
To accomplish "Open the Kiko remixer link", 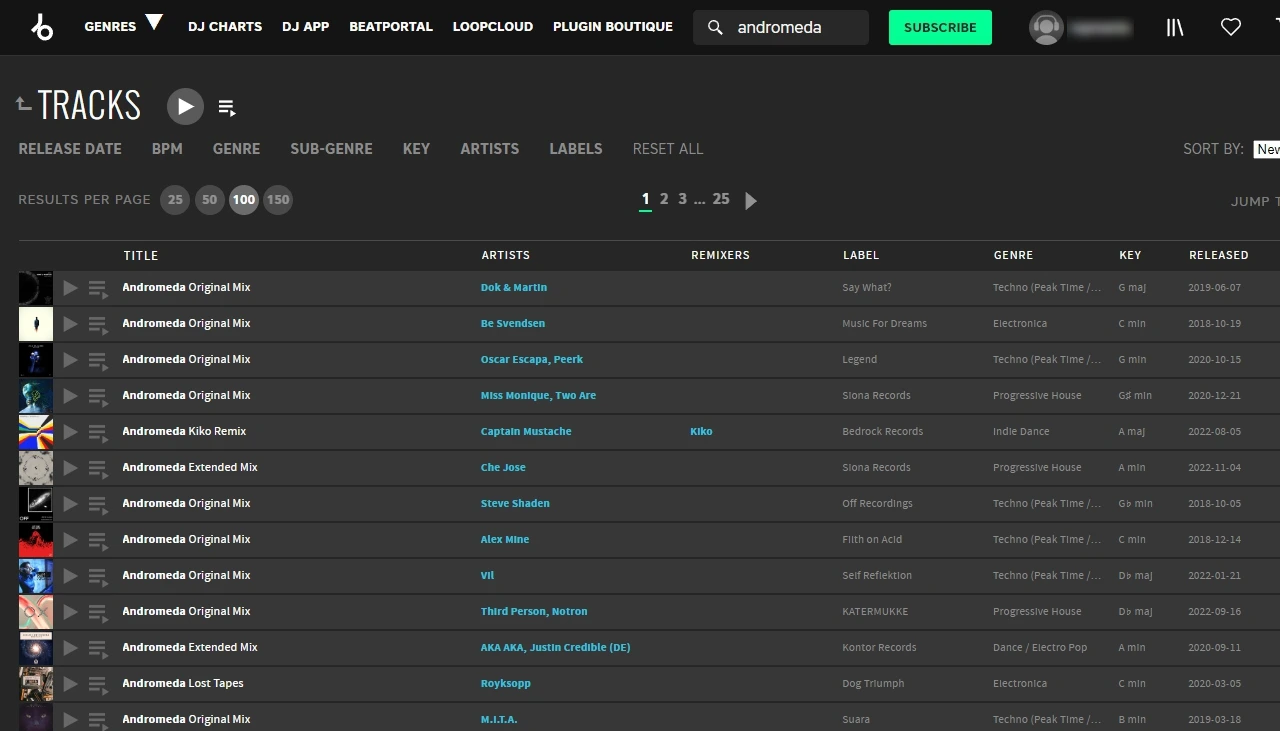I will (701, 432).
